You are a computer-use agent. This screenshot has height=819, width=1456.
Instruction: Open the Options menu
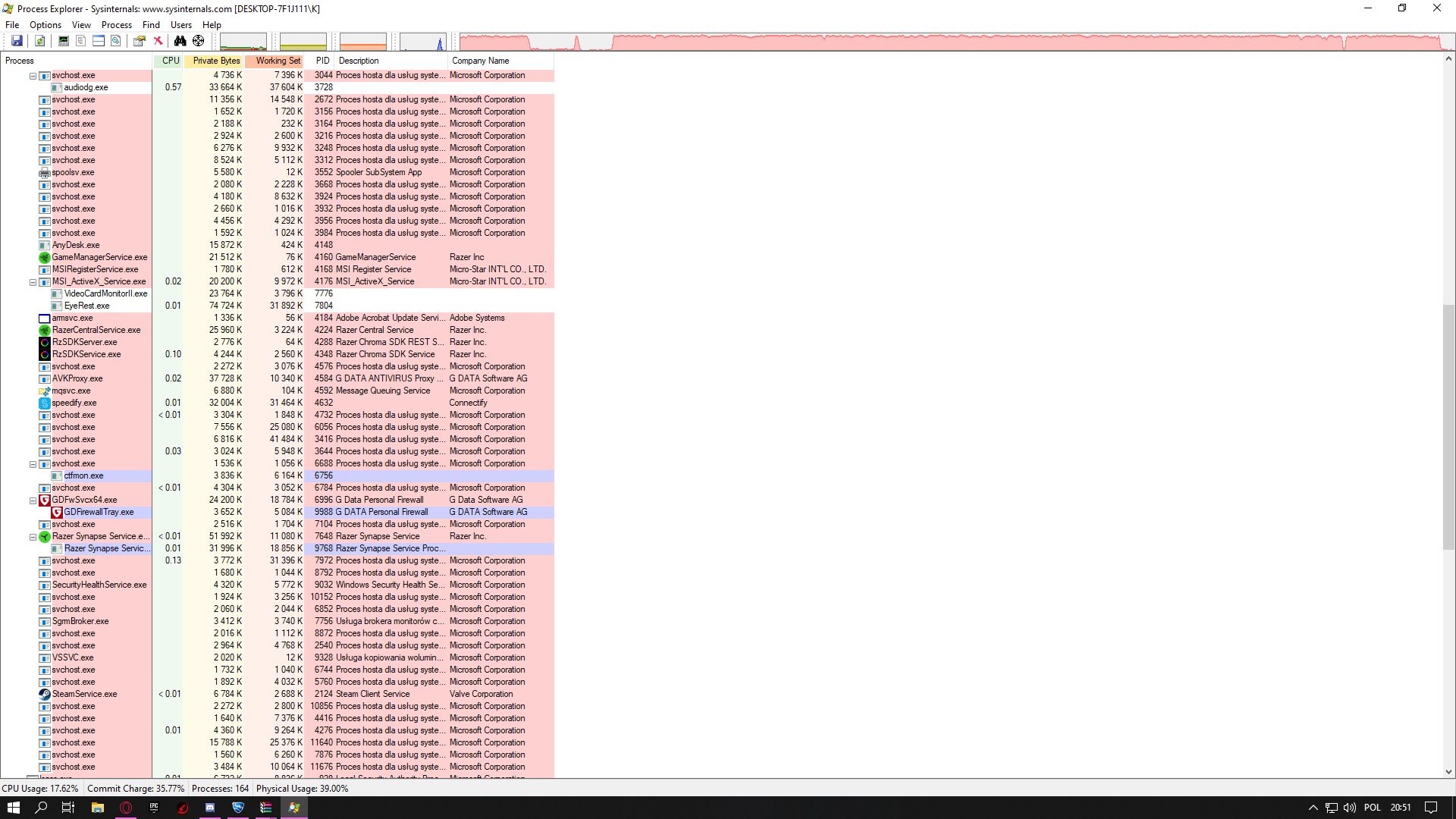coord(45,25)
